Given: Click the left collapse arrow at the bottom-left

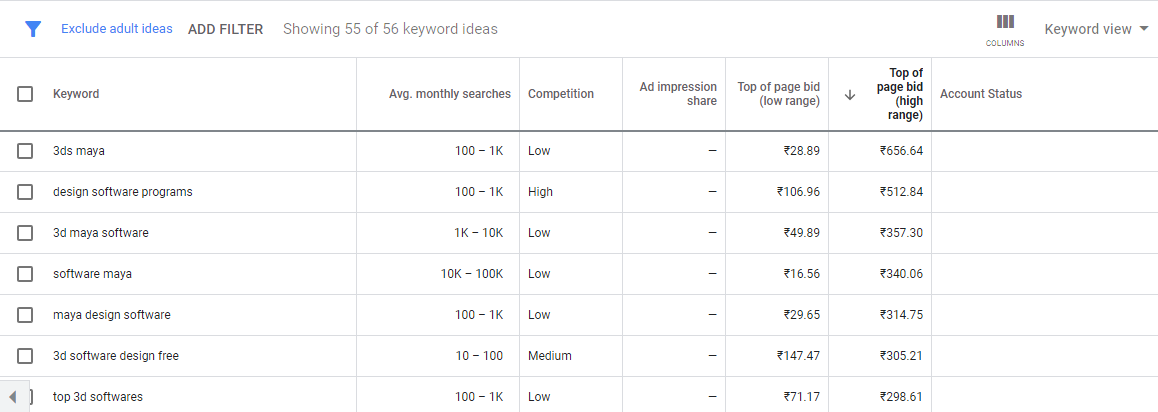Looking at the screenshot, I should point(13,396).
